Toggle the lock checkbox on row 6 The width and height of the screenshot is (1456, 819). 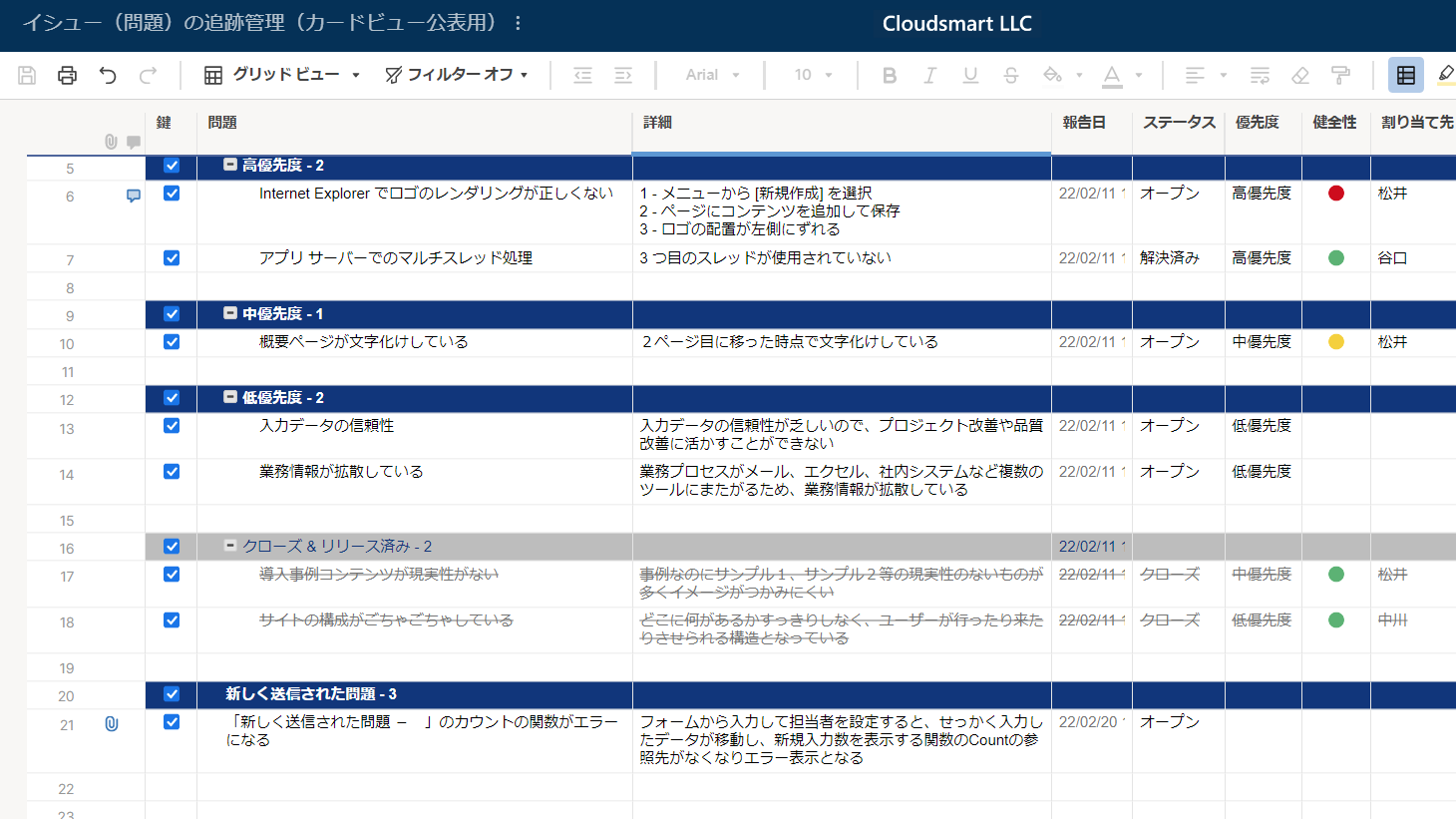coord(171,194)
